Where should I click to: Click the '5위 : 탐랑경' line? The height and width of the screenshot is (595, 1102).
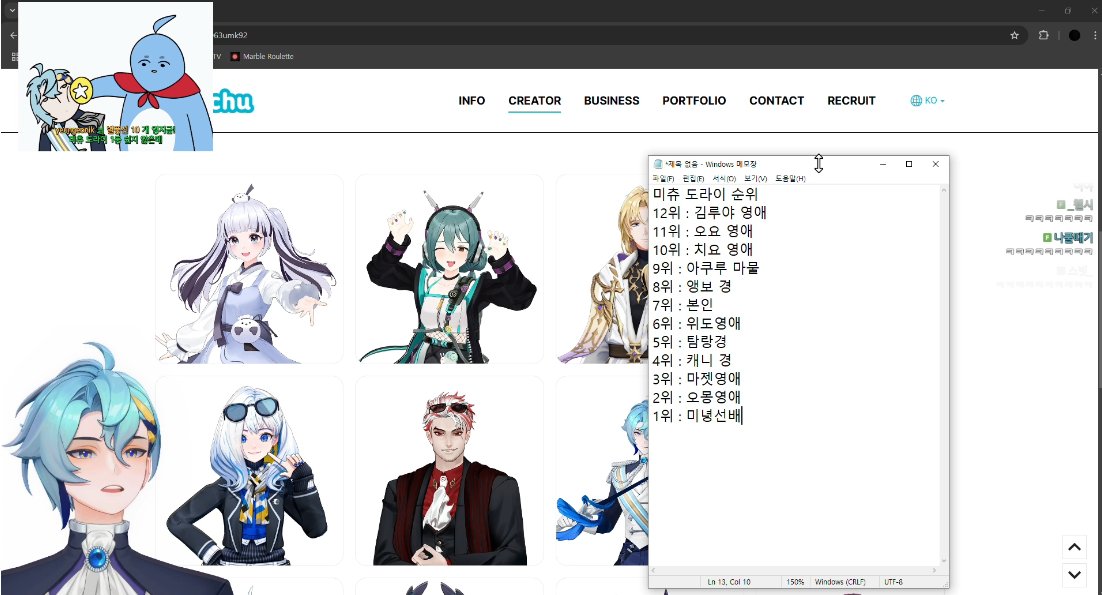pos(689,341)
